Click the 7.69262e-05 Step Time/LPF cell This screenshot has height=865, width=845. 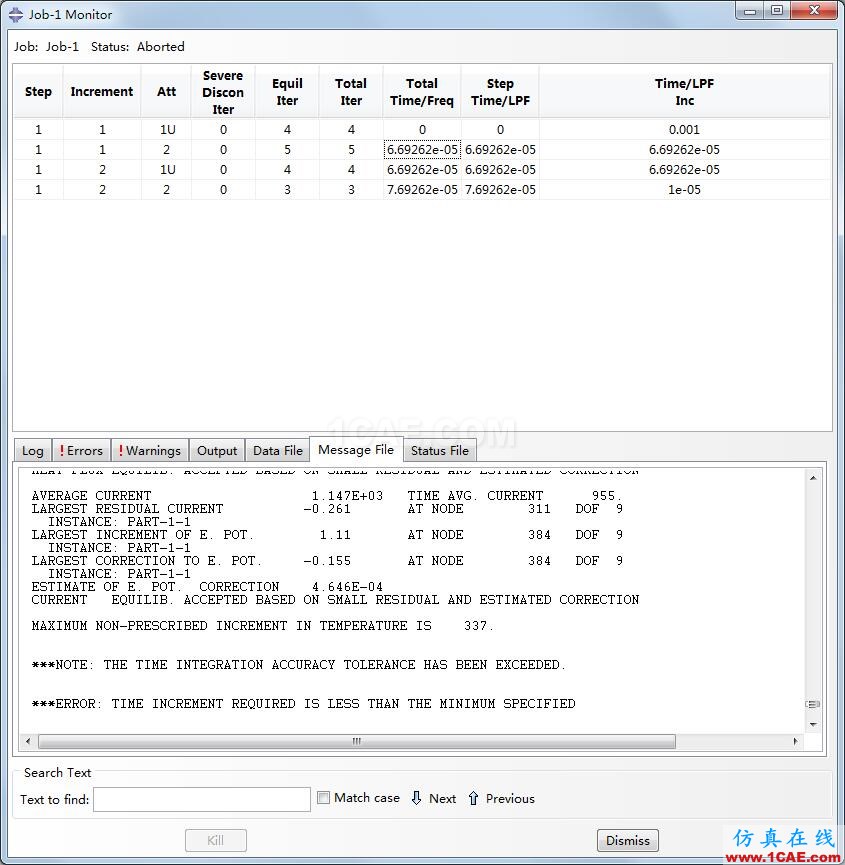(500, 190)
